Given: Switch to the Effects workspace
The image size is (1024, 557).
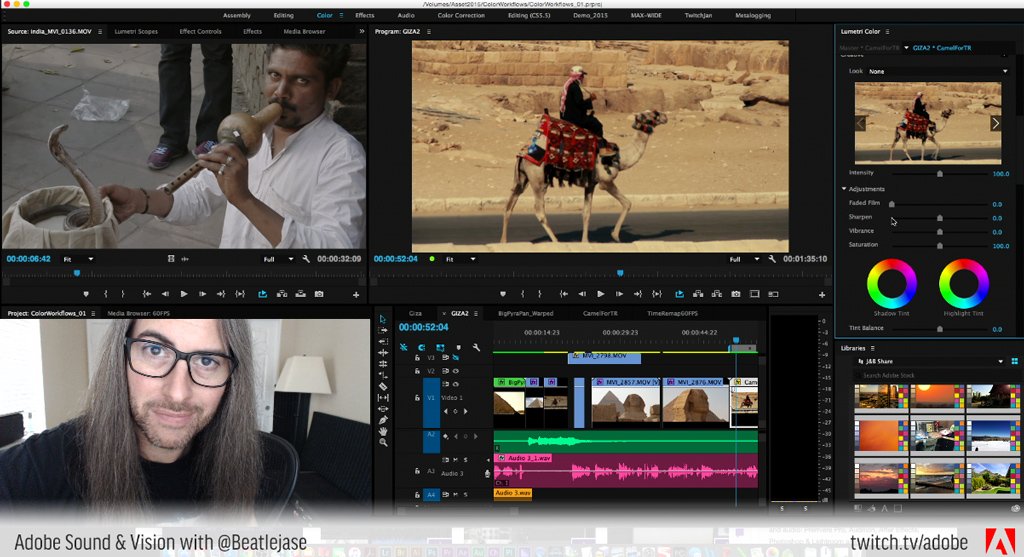Looking at the screenshot, I should point(364,15).
